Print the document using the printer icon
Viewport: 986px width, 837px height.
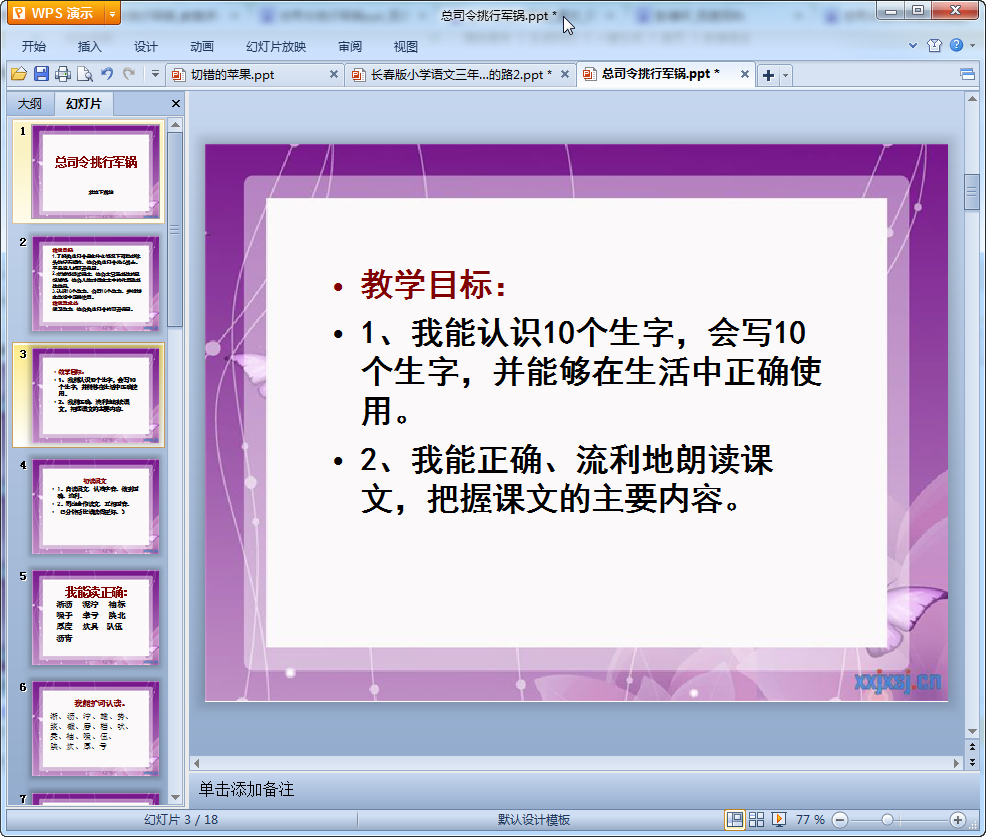click(x=63, y=74)
